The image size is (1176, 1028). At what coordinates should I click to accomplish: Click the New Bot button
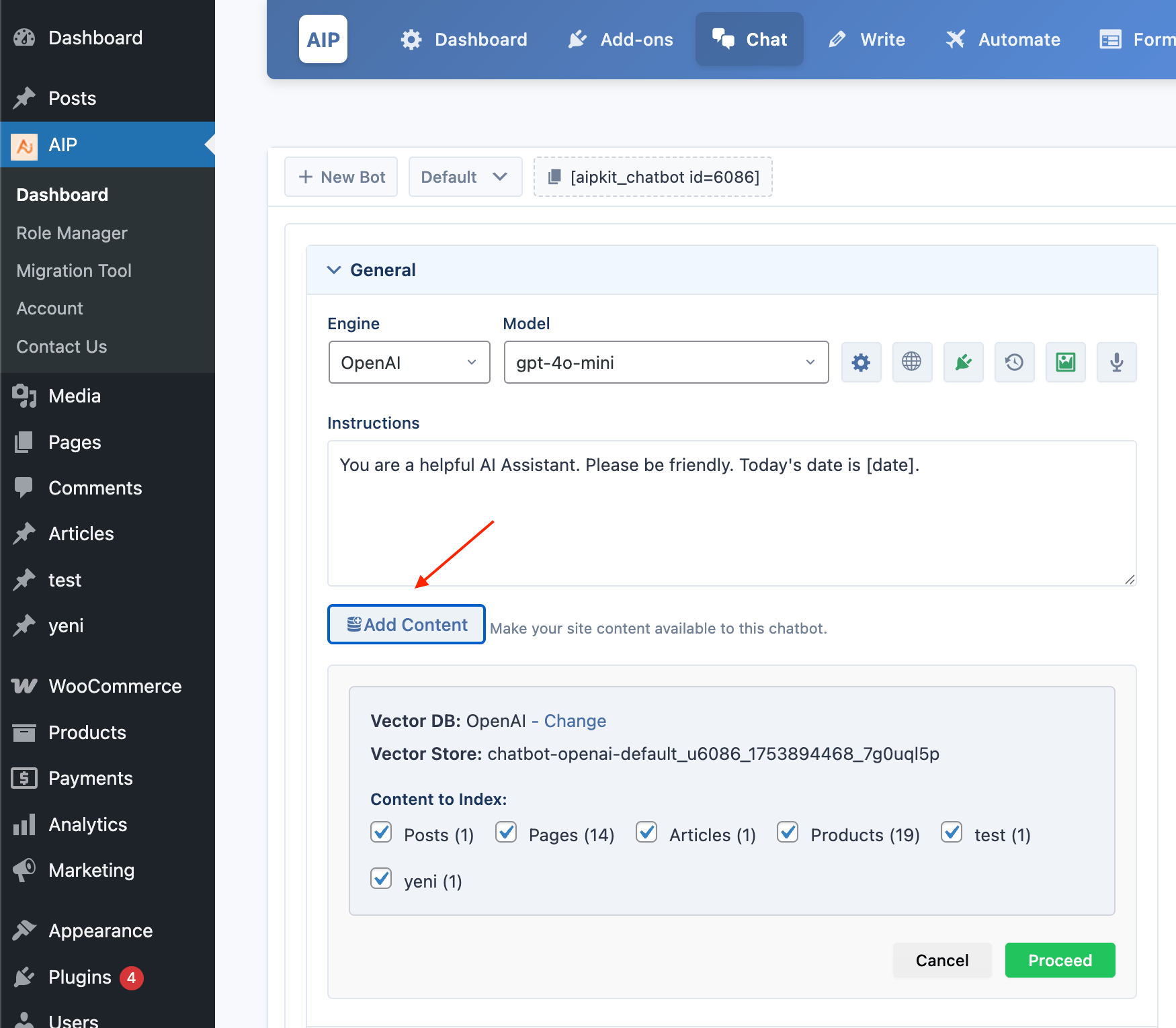(341, 177)
